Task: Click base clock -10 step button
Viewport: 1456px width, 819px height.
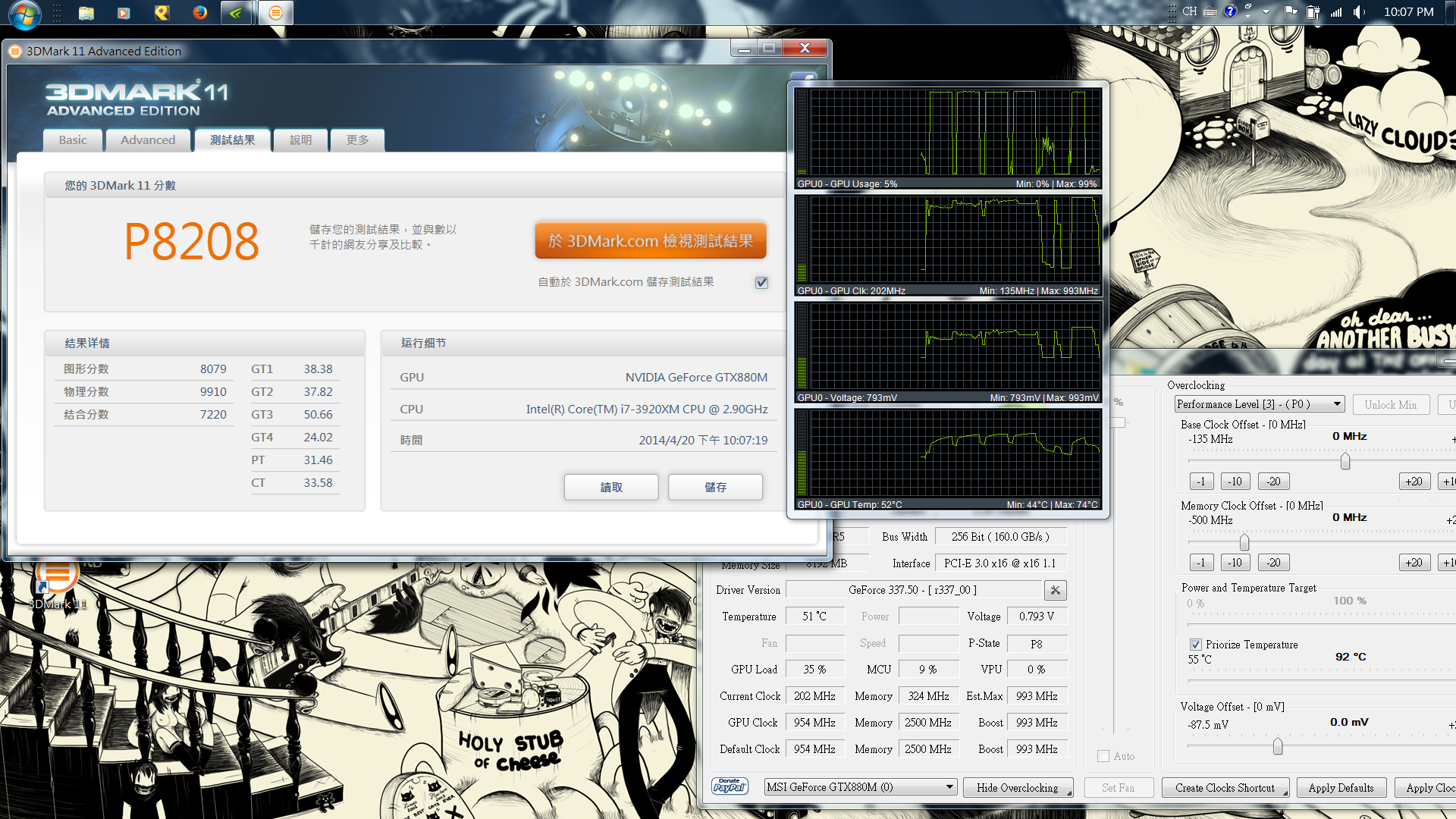Action: 1235,482
